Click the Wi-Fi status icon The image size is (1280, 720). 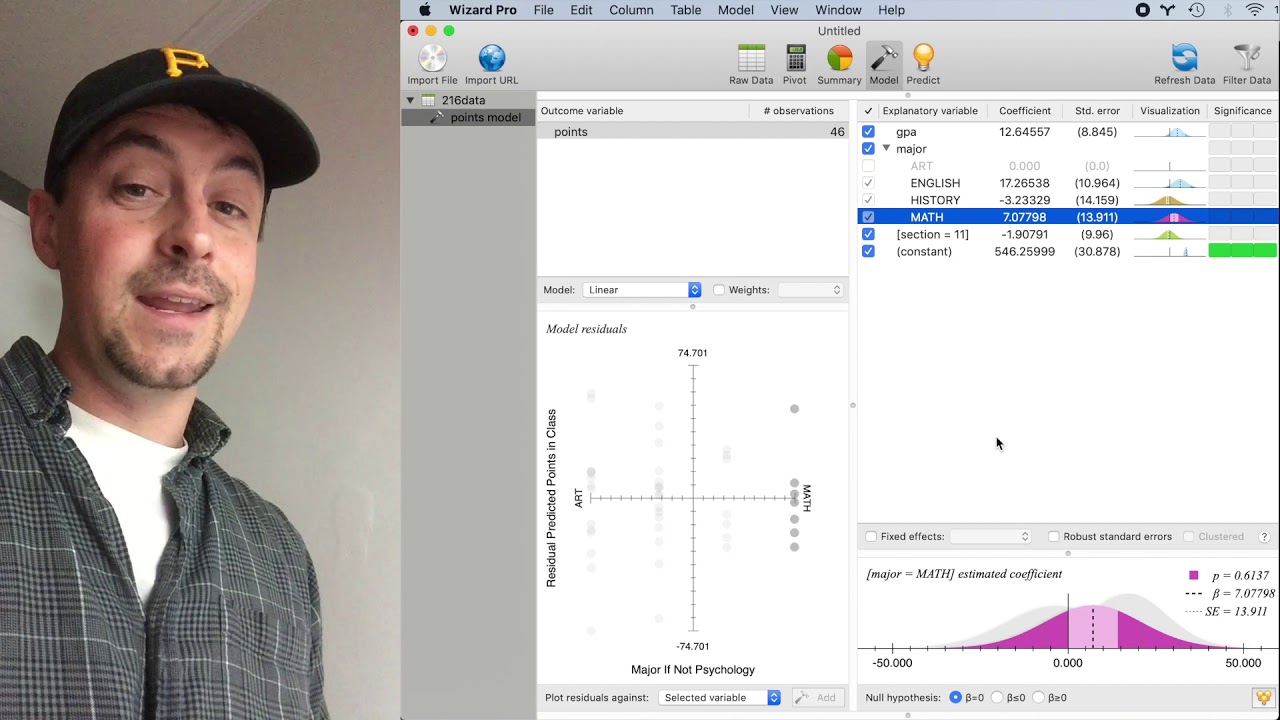(1254, 10)
